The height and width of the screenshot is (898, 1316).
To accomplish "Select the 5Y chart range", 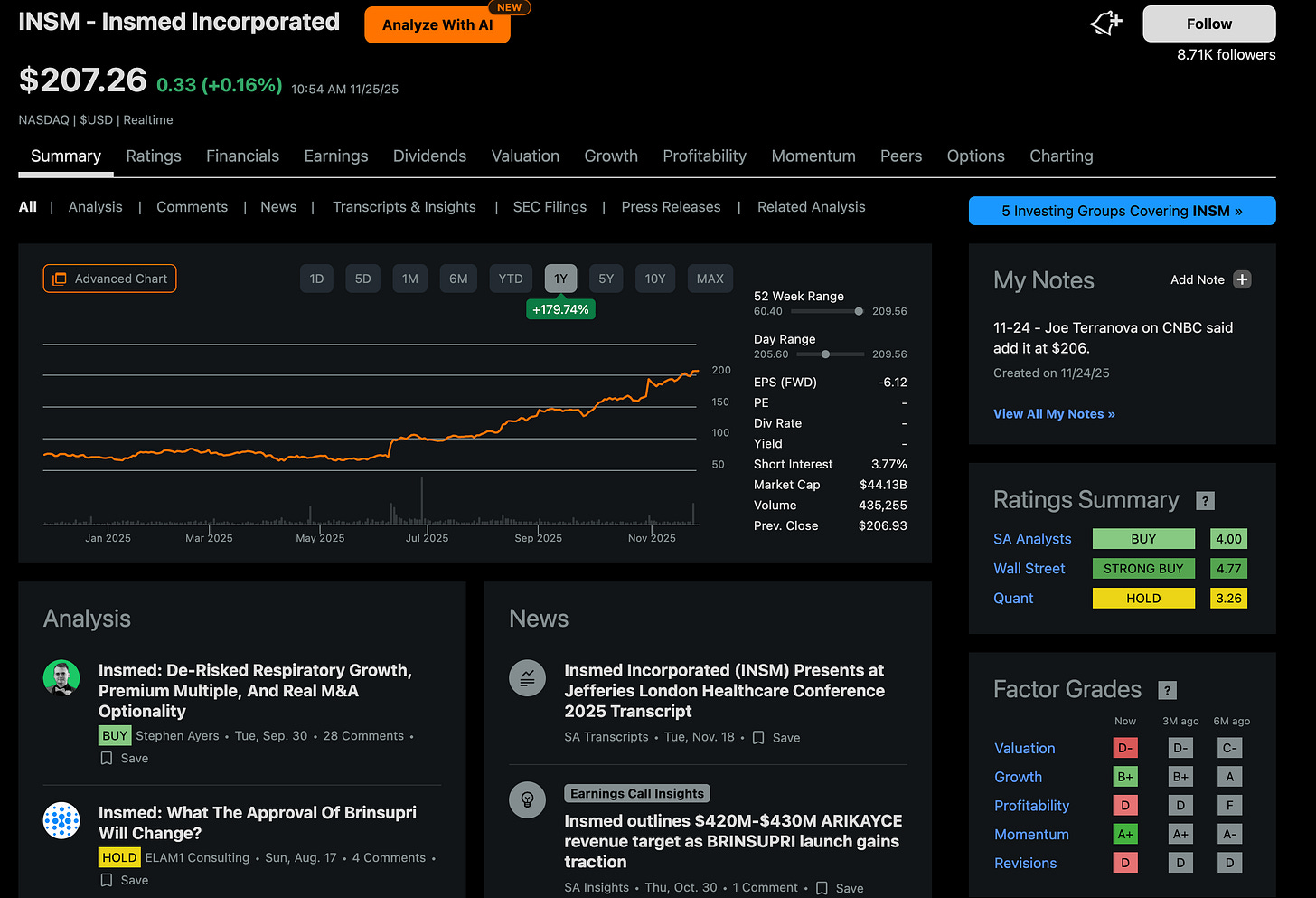I will pos(606,279).
